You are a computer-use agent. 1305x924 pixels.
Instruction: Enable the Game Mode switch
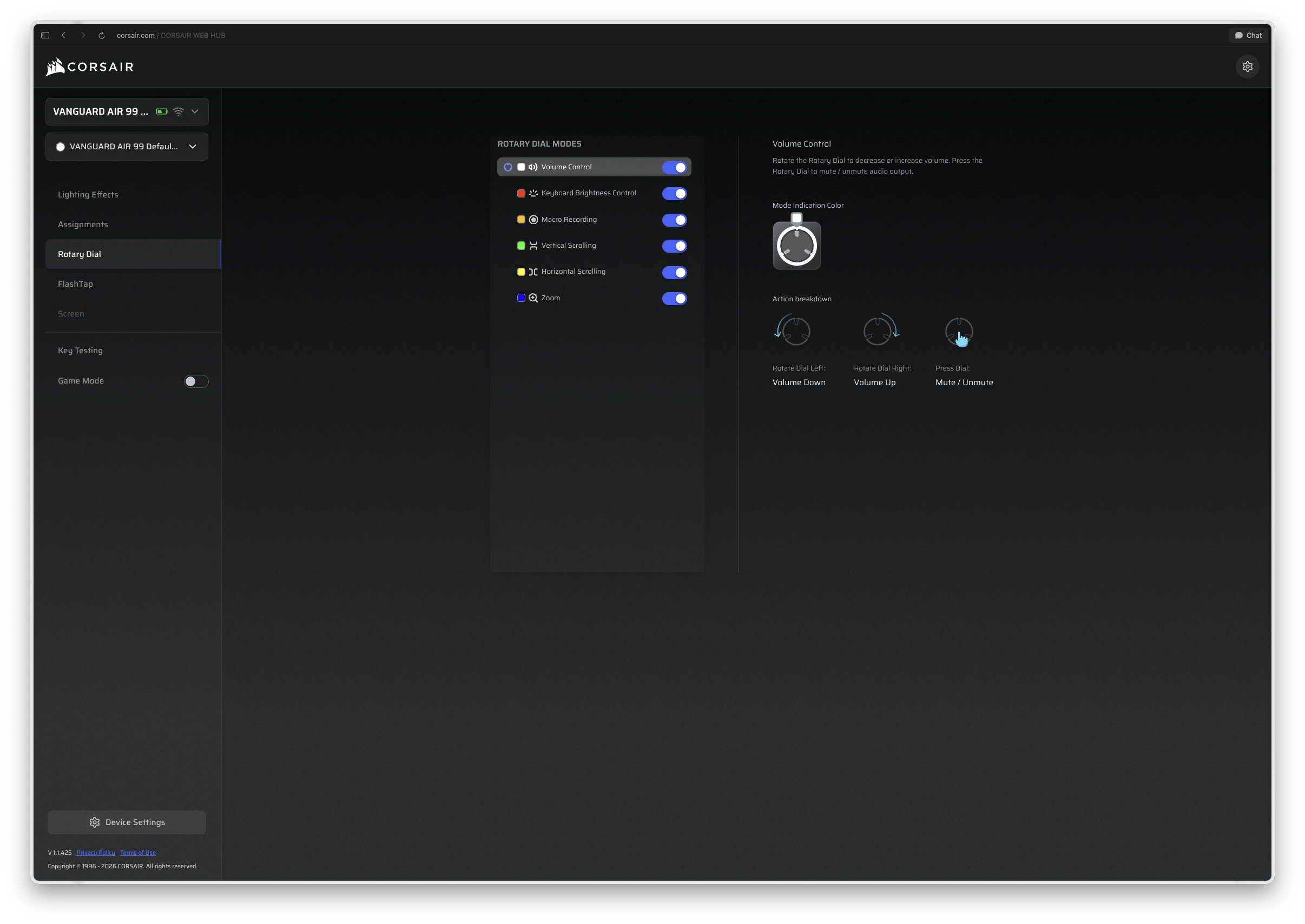[x=196, y=381]
